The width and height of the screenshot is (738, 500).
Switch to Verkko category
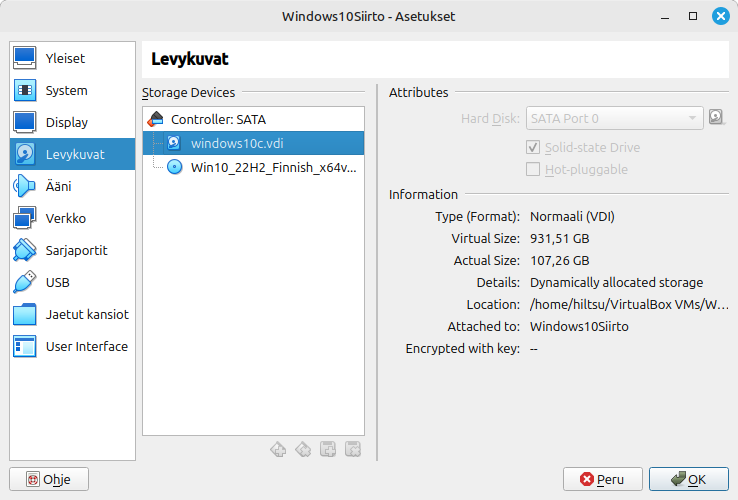click(x=72, y=218)
